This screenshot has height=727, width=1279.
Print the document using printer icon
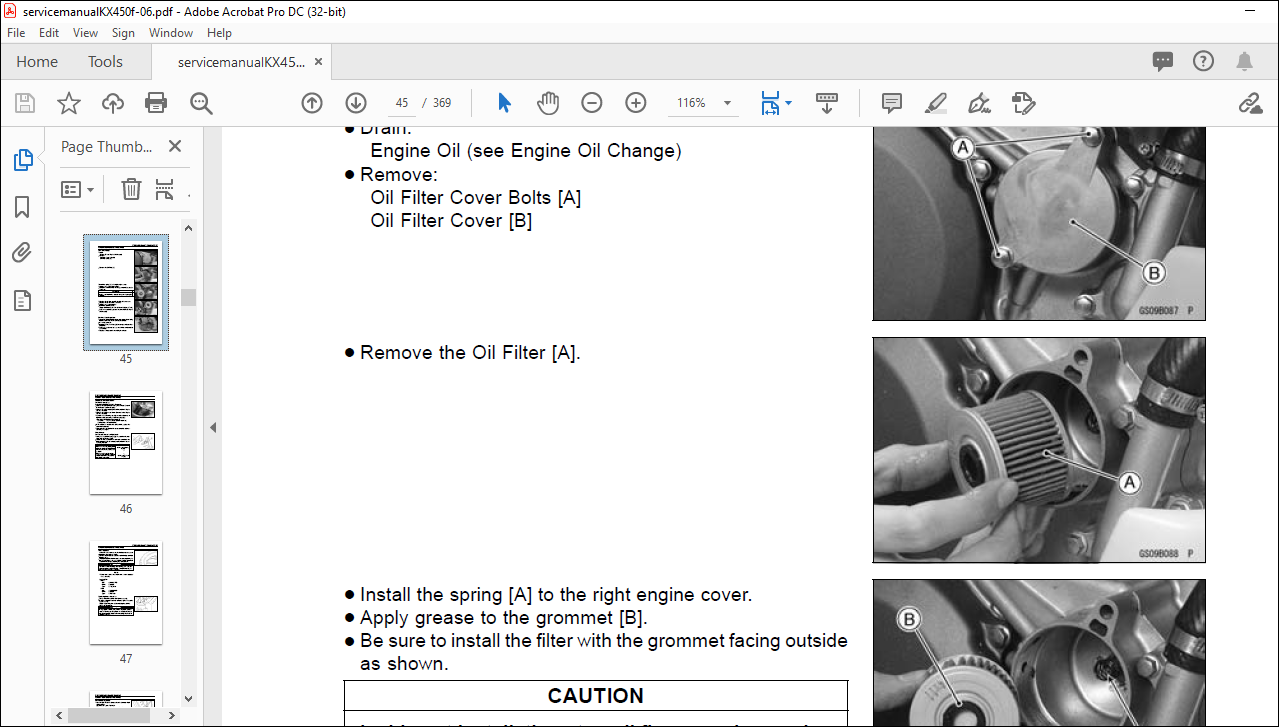156,103
